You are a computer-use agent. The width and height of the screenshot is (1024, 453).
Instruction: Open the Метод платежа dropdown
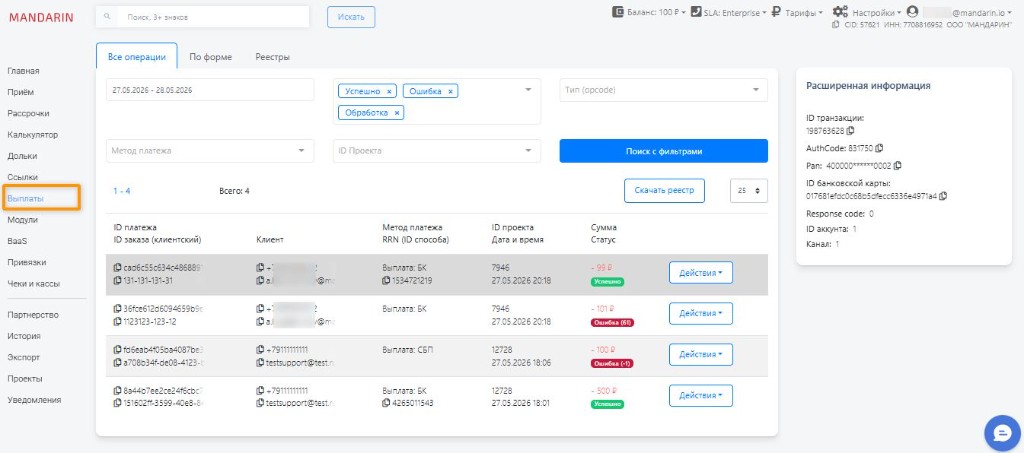point(210,151)
